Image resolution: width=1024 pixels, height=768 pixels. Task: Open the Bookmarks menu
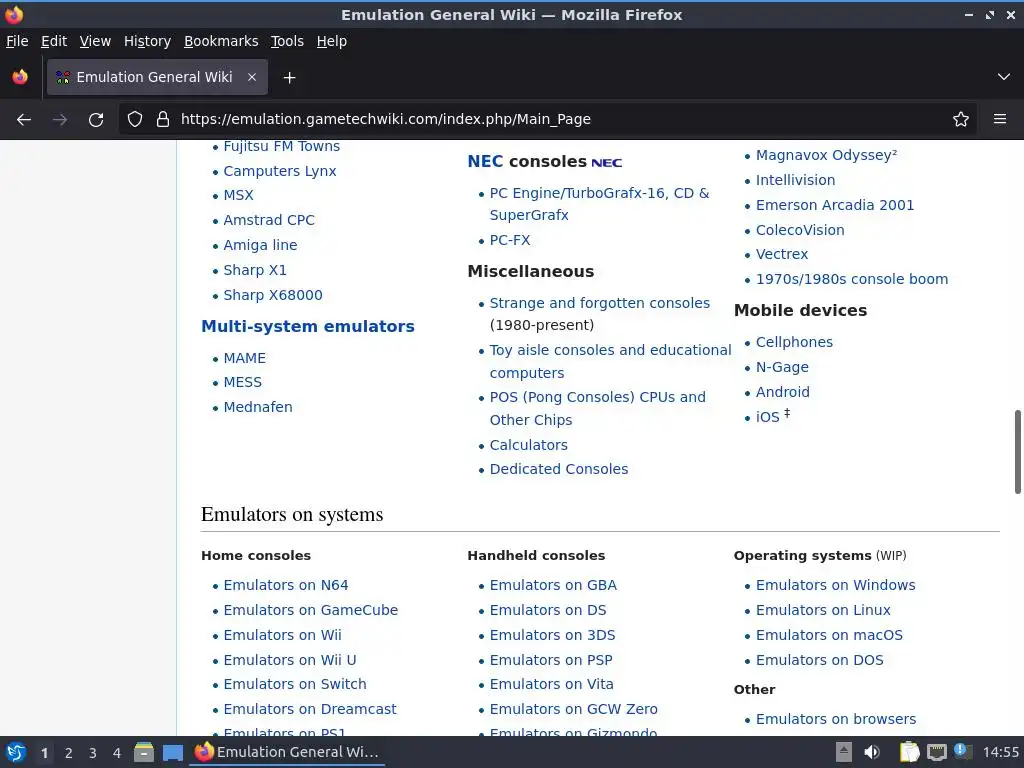coord(221,41)
